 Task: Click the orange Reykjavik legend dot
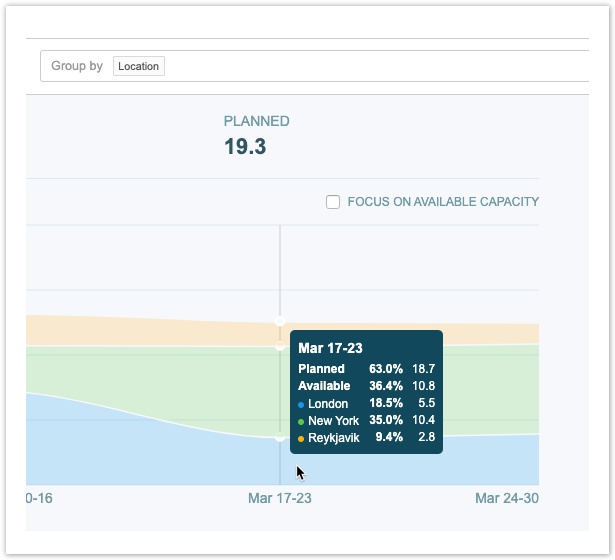(302, 438)
